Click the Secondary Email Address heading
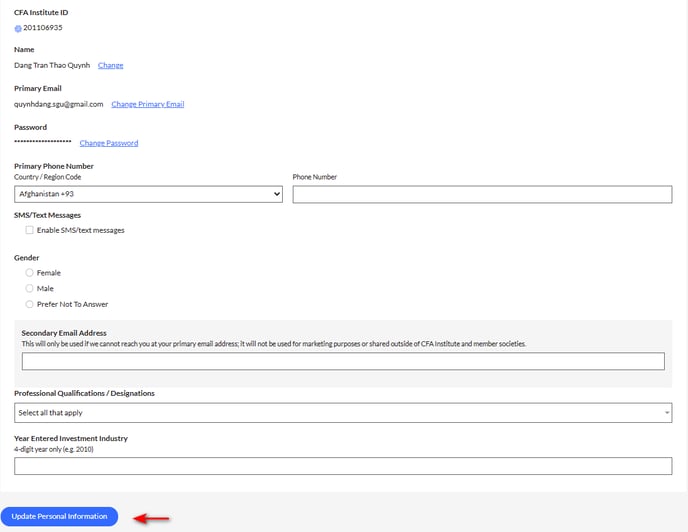 pyautogui.click(x=64, y=333)
